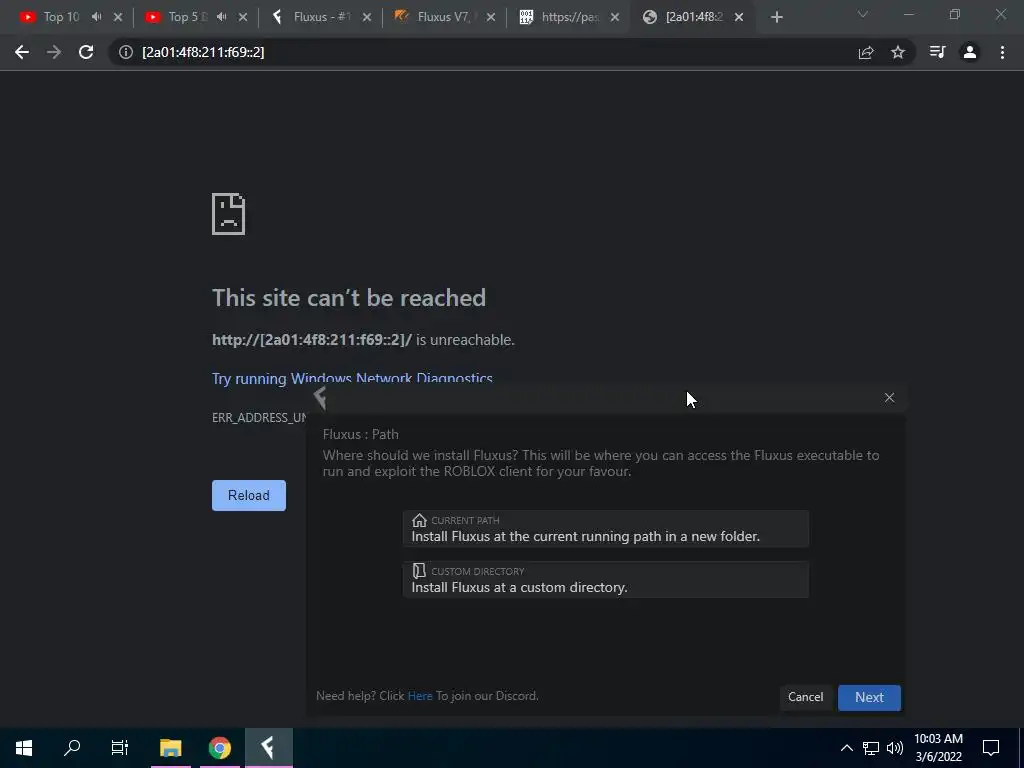Expand the tab search chevron
The height and width of the screenshot is (768, 1024).
point(863,14)
